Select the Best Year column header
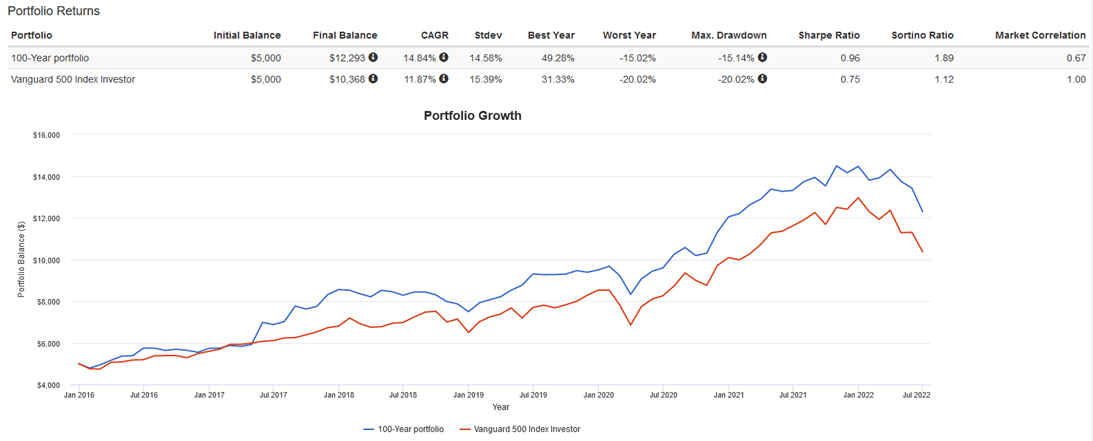1093x441 pixels. 551,35
